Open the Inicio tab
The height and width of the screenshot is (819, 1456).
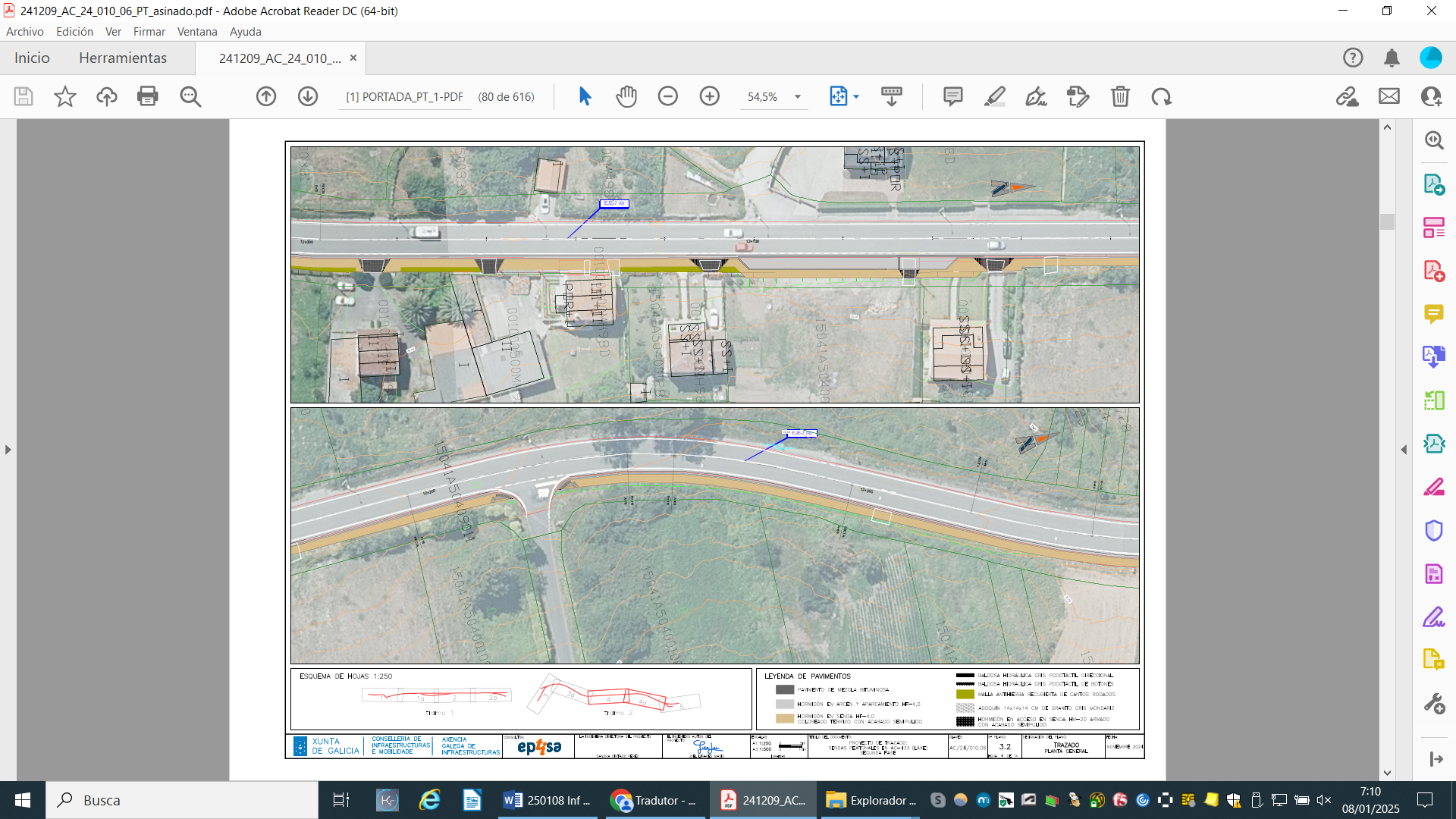32,58
